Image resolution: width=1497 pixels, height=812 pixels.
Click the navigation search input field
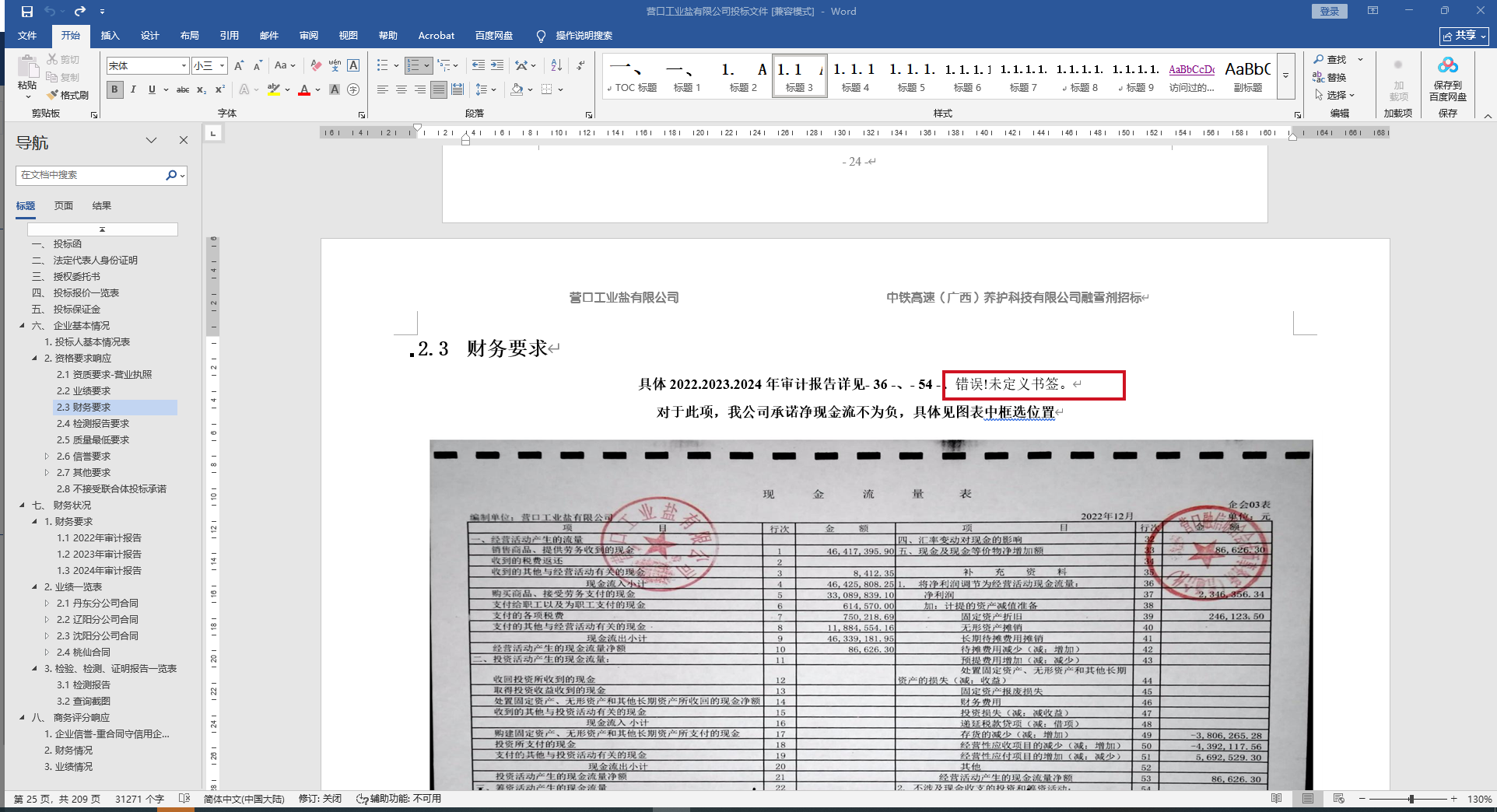click(90, 175)
